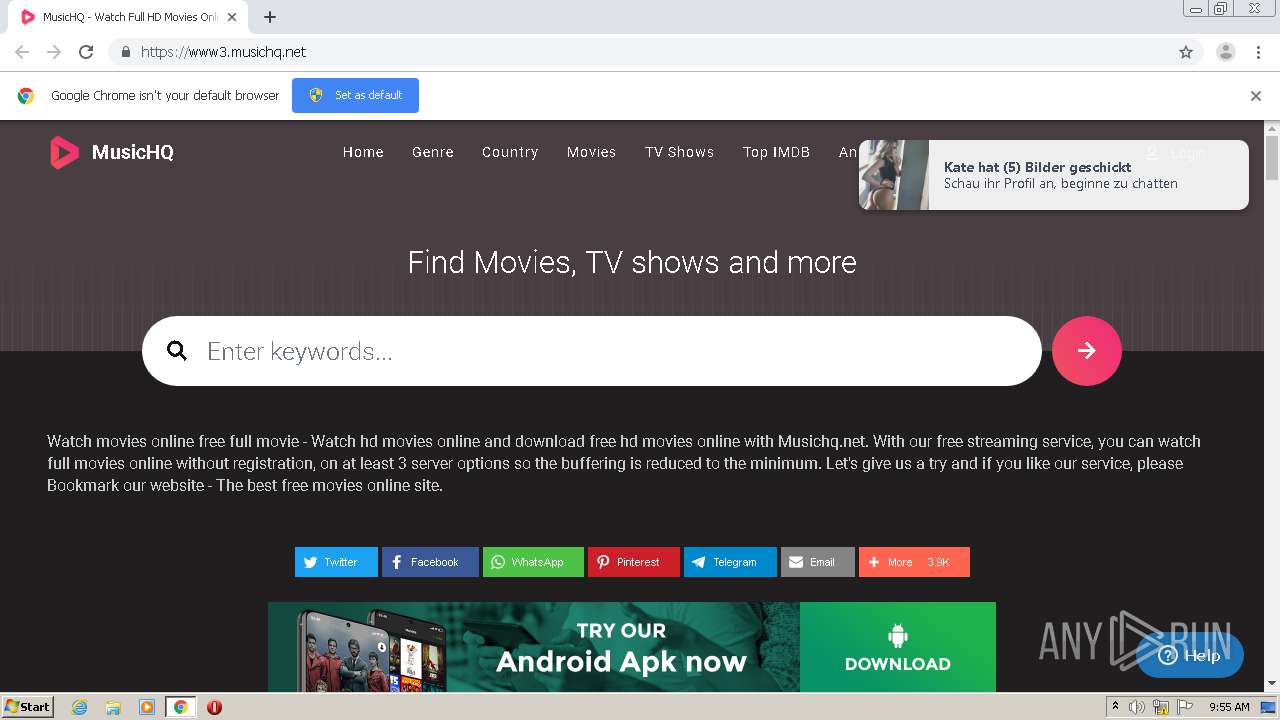Dismiss the default browser infobar
The height and width of the screenshot is (720, 1280).
coord(1256,96)
